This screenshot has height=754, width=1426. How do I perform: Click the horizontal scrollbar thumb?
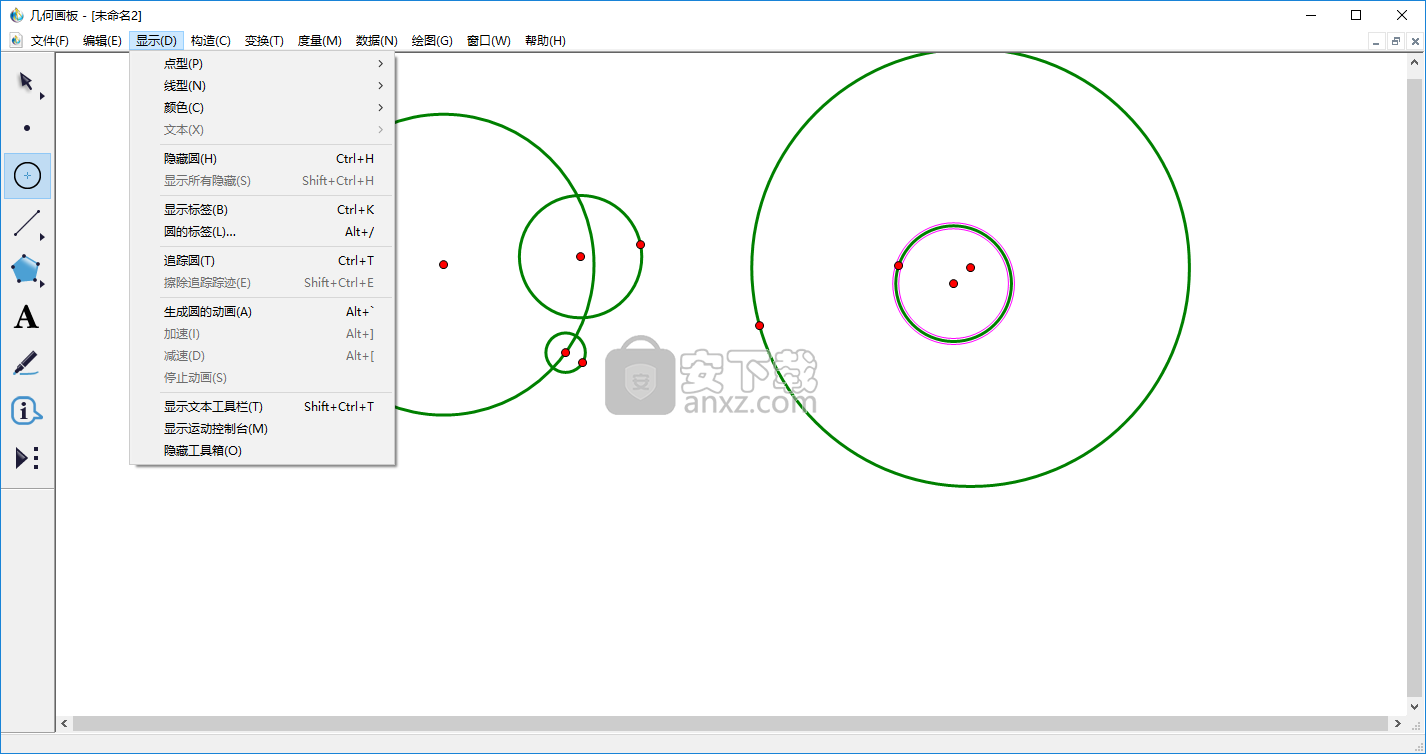(730, 723)
